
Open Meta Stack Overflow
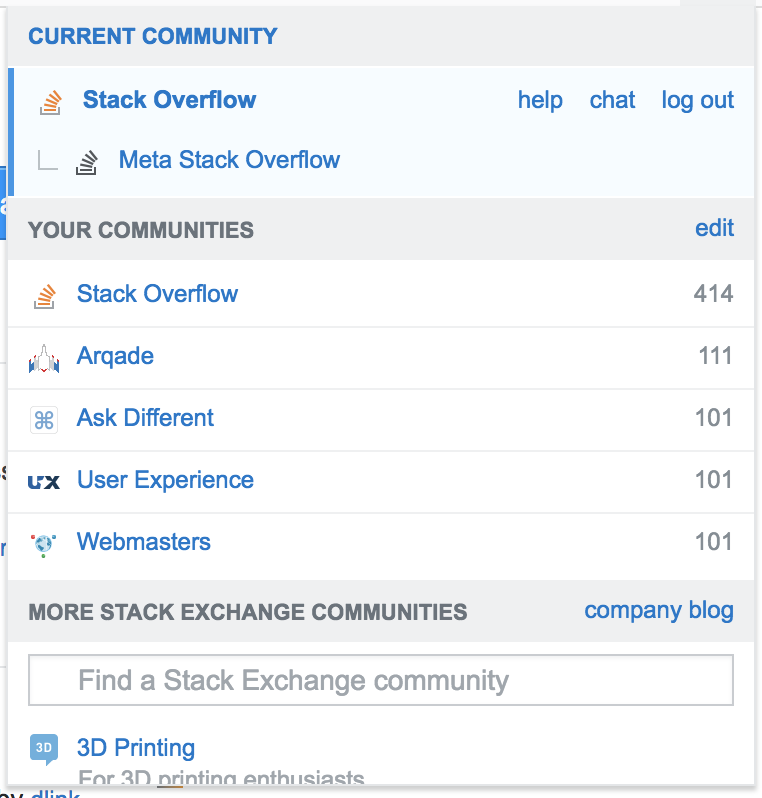(x=229, y=159)
